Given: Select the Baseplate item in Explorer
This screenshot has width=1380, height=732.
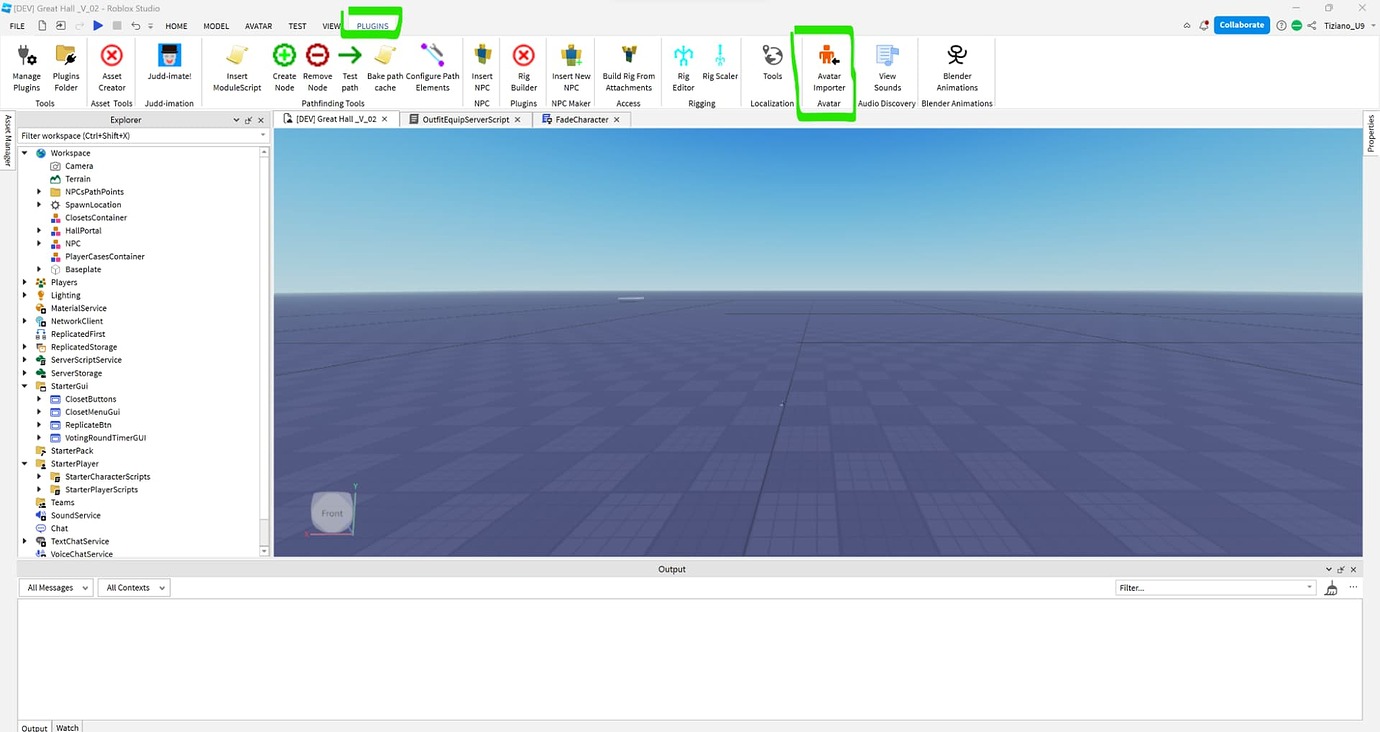Looking at the screenshot, I should coord(82,270).
